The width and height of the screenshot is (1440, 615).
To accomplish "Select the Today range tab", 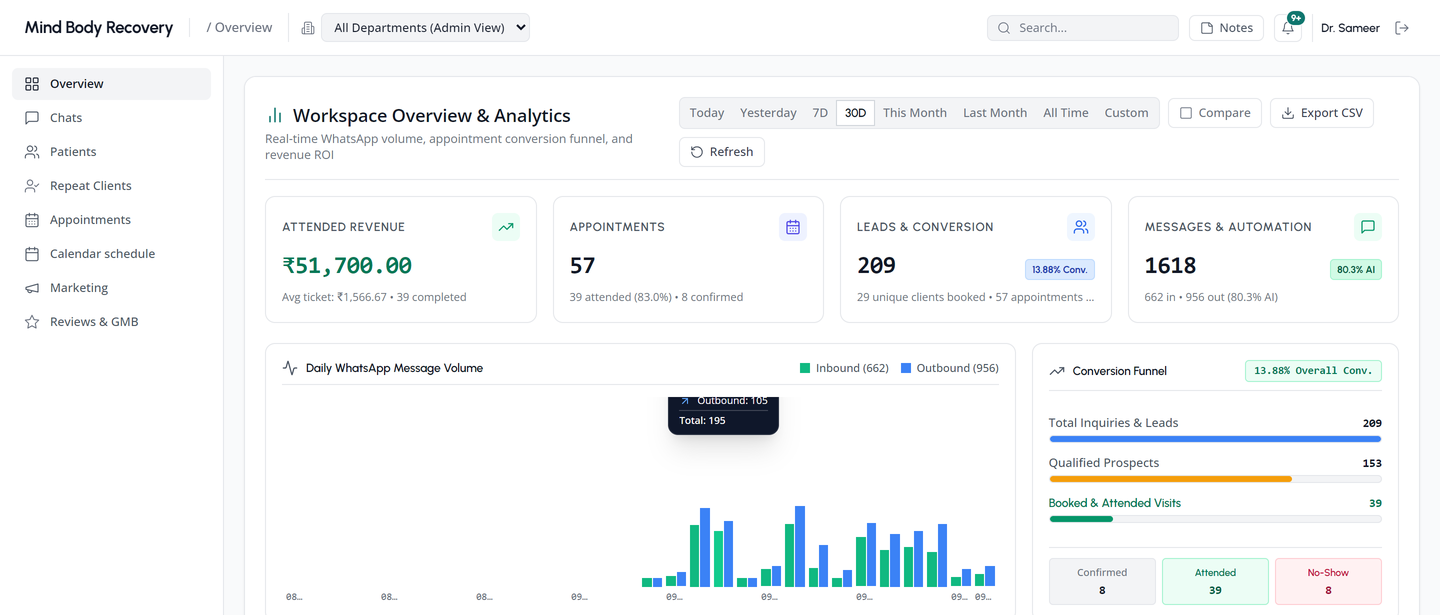I will pyautogui.click(x=707, y=113).
